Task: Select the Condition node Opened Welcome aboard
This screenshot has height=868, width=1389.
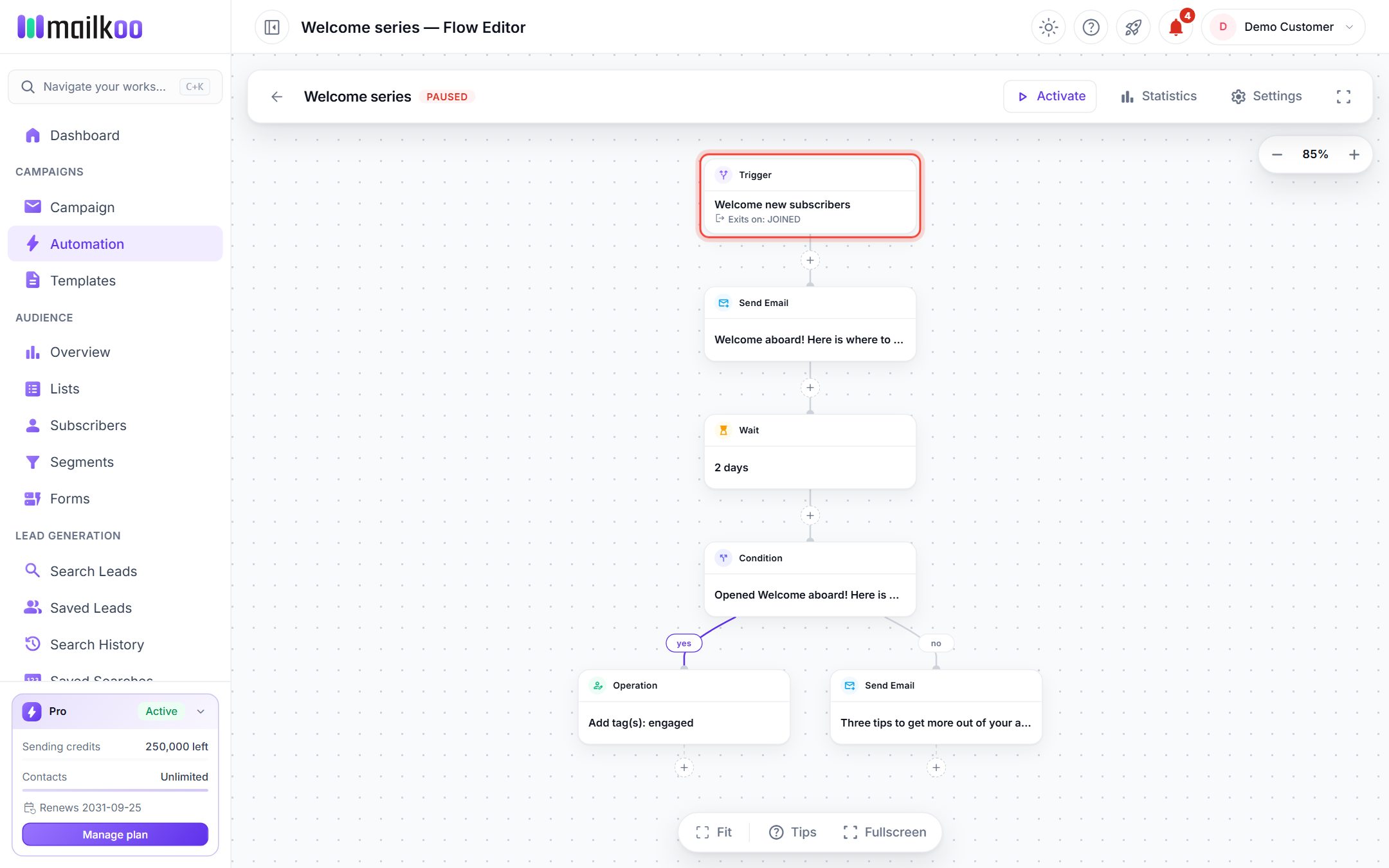Action: coord(810,579)
